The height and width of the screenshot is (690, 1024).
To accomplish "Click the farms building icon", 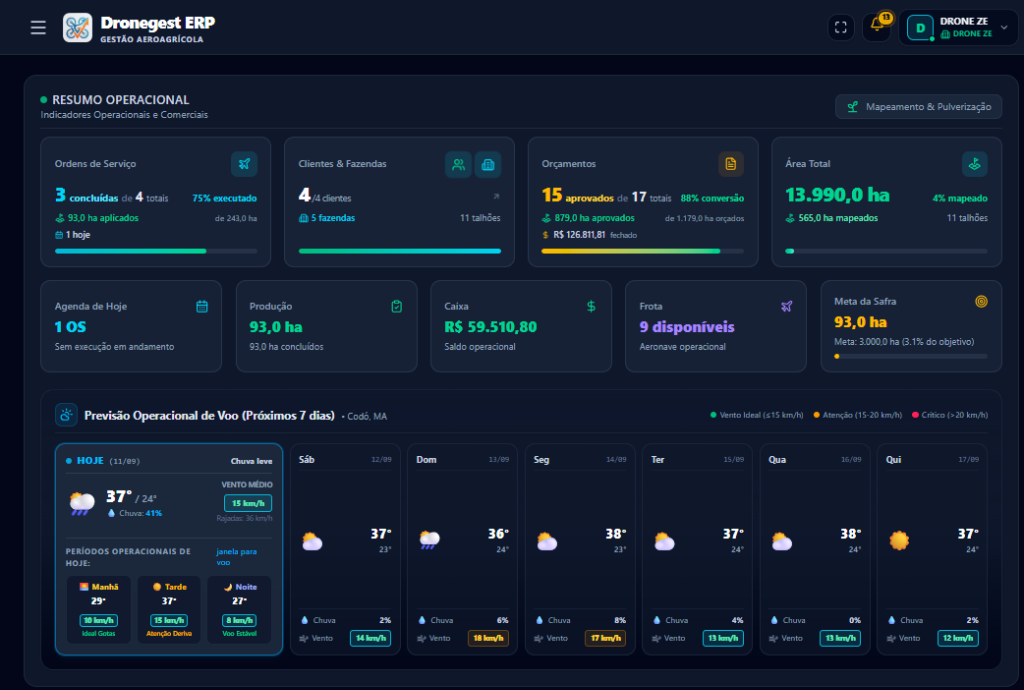I will pyautogui.click(x=488, y=165).
